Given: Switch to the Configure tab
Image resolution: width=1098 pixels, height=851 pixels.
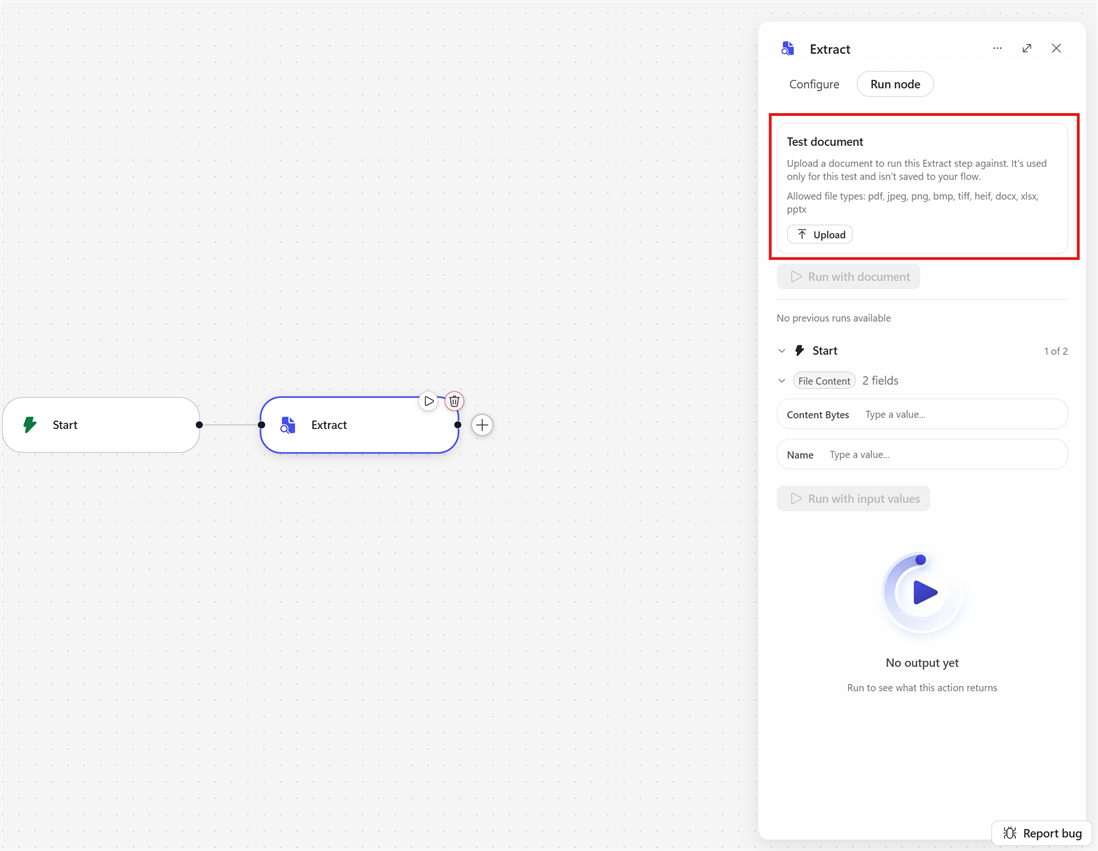Looking at the screenshot, I should pyautogui.click(x=814, y=84).
